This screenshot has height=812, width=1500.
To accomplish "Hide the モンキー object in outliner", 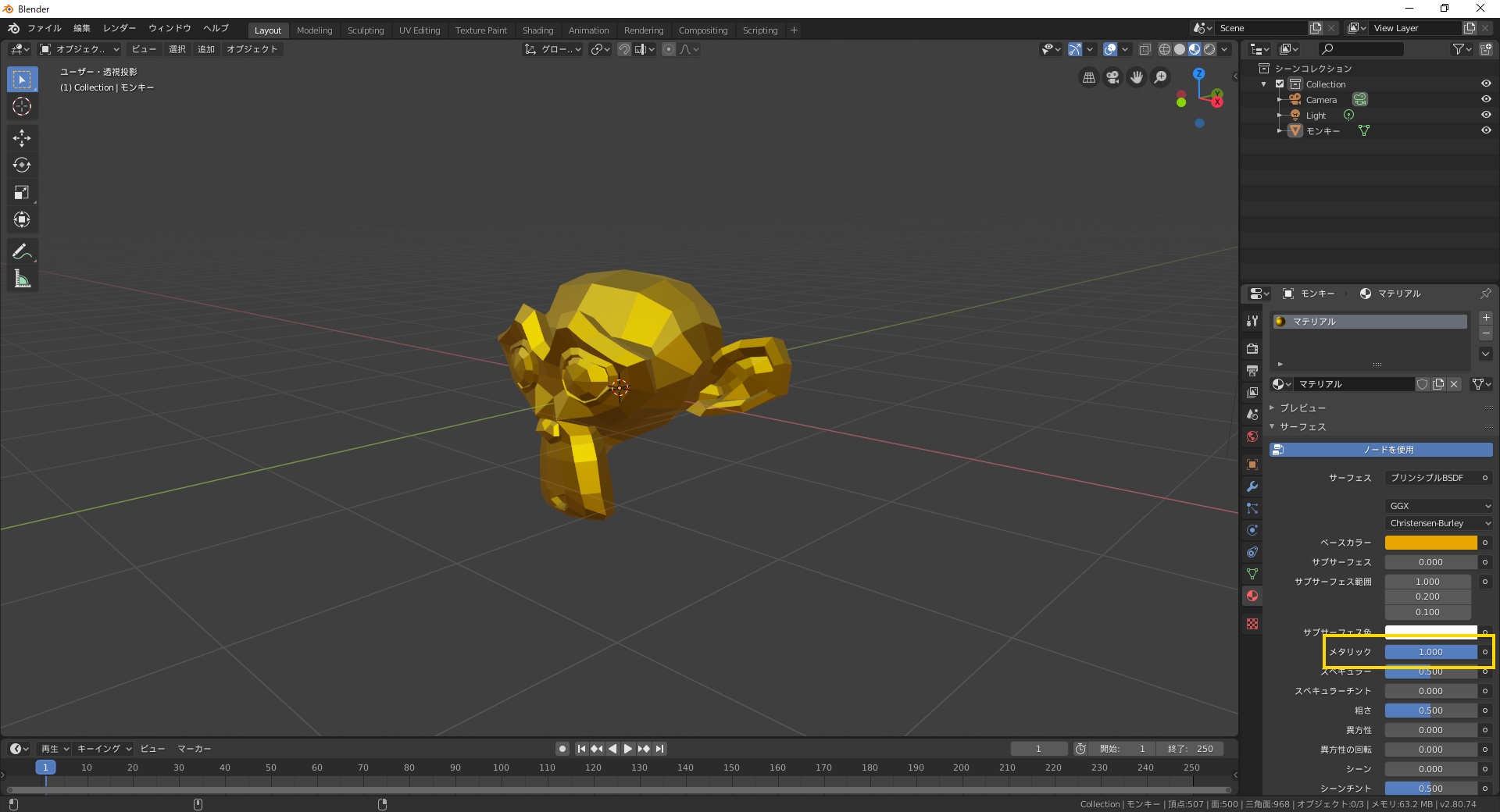I will (1486, 130).
